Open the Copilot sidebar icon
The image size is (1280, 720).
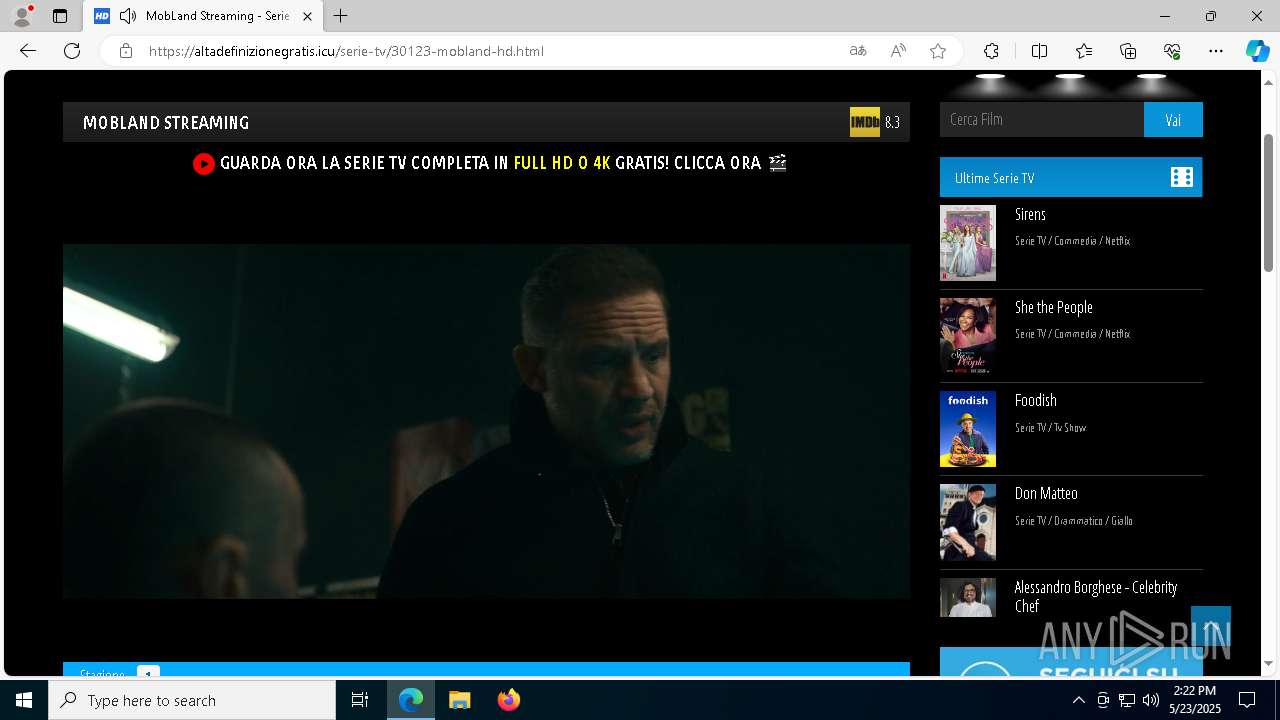tap(1257, 51)
